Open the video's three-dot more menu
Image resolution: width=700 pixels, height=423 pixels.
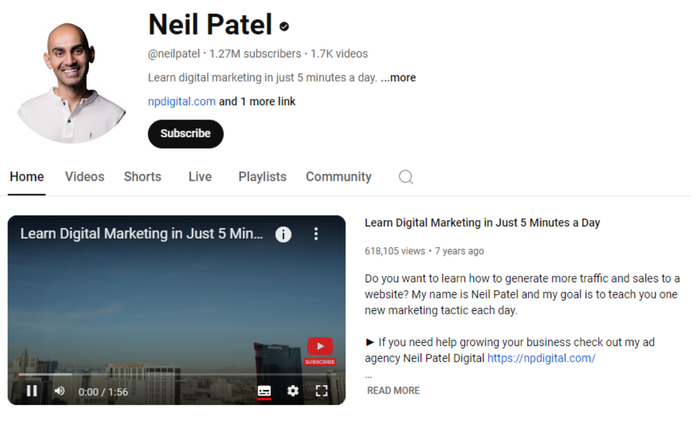pyautogui.click(x=316, y=234)
